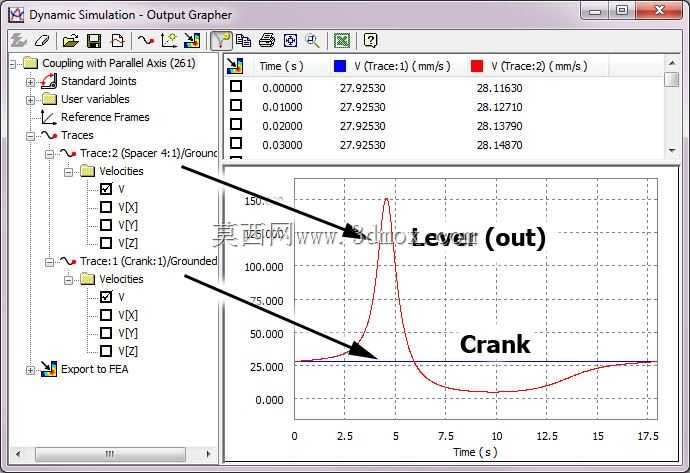Click the blue Trace:1 color swatch
This screenshot has width=690, height=473.
tap(340, 66)
